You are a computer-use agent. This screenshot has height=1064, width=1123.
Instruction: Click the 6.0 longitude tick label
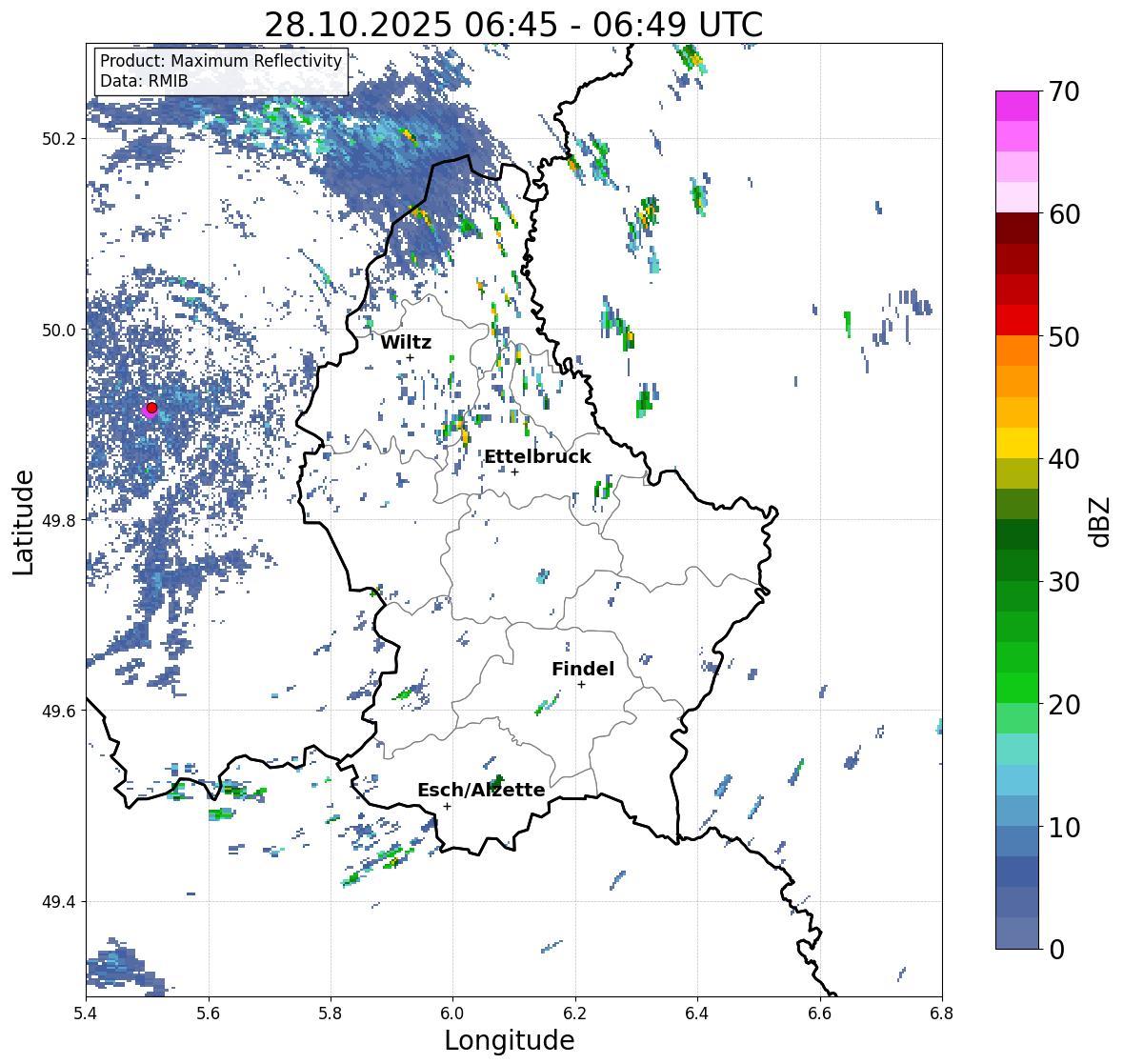pos(452,1014)
